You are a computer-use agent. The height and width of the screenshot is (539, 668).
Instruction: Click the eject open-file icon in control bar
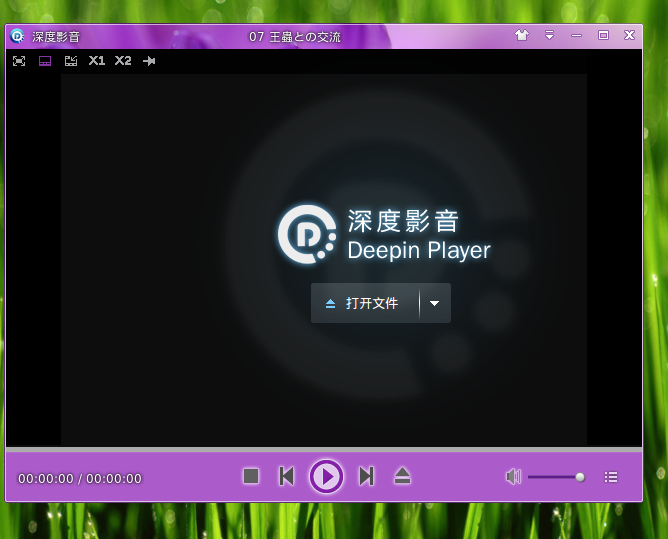pos(402,476)
